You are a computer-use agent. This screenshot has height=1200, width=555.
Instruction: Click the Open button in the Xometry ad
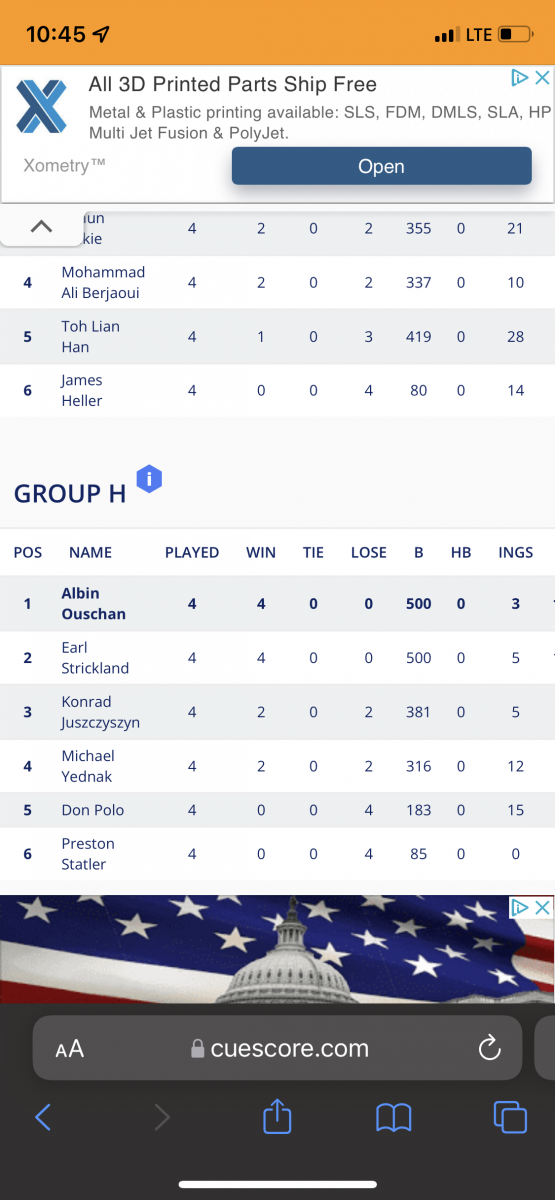tap(381, 166)
